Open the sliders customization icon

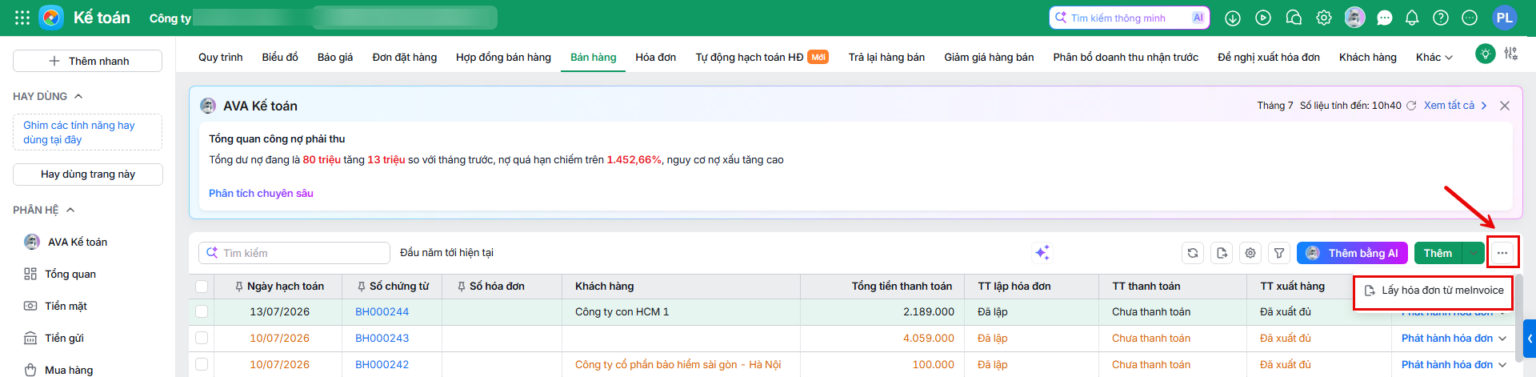tap(1510, 54)
